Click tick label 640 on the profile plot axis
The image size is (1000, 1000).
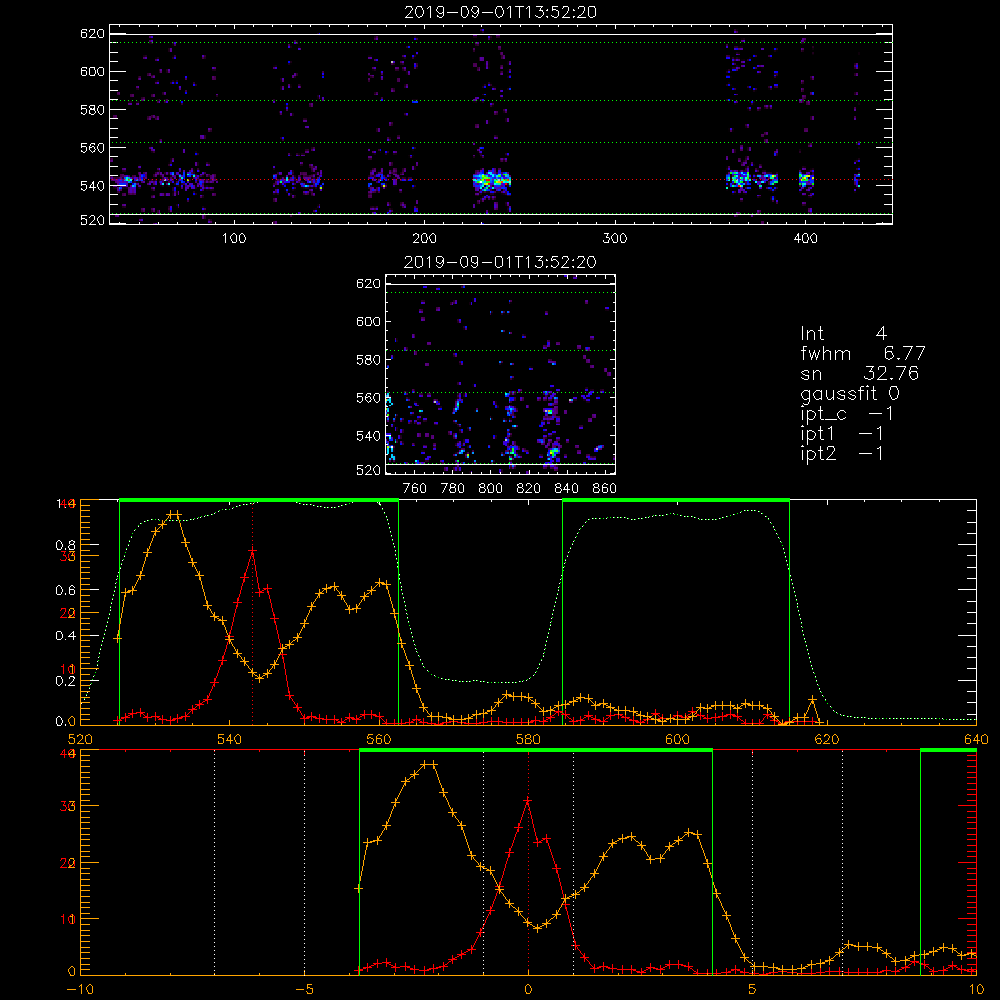976,739
